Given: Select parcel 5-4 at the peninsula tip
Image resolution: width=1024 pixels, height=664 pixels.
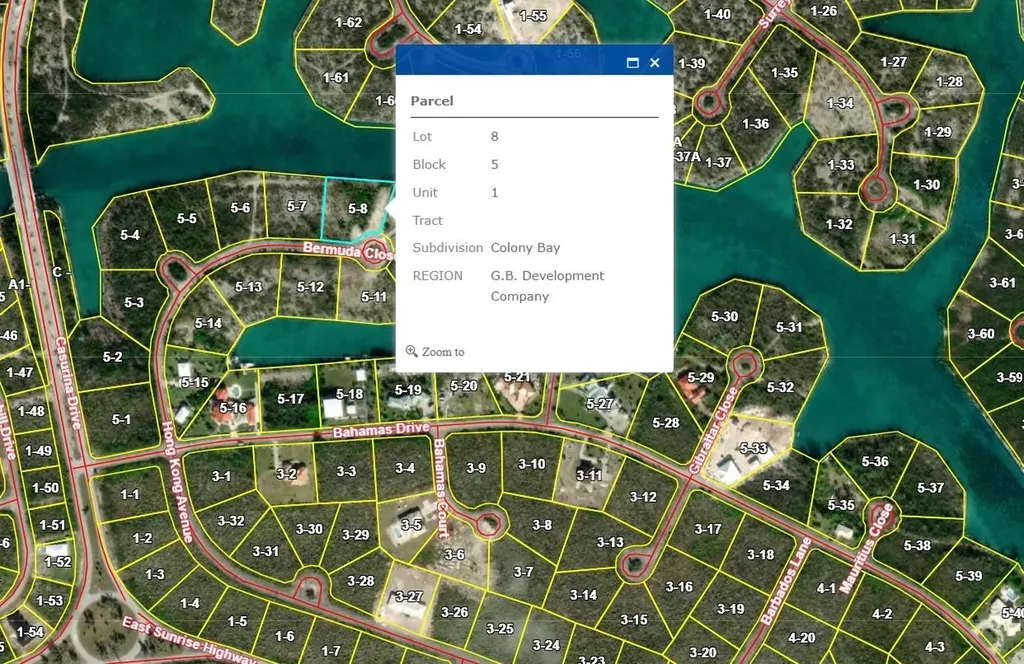Looking at the screenshot, I should (x=130, y=235).
